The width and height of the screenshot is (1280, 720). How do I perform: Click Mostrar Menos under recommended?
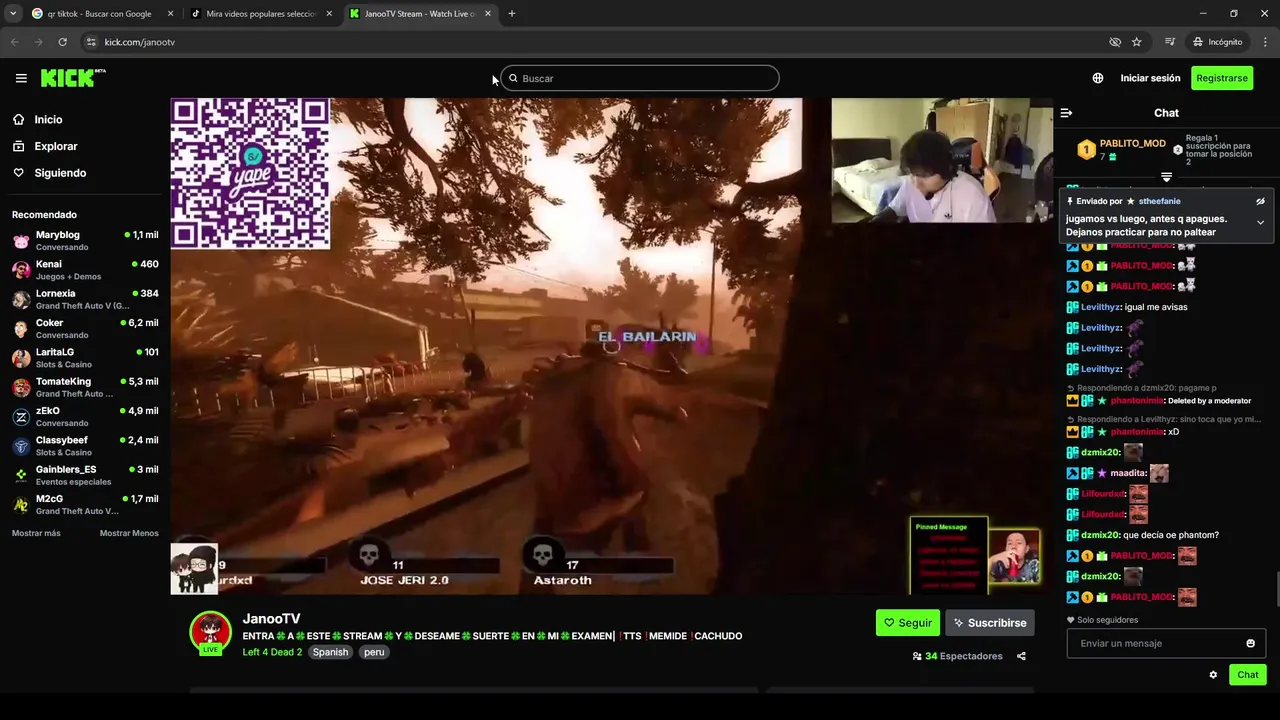point(129,533)
